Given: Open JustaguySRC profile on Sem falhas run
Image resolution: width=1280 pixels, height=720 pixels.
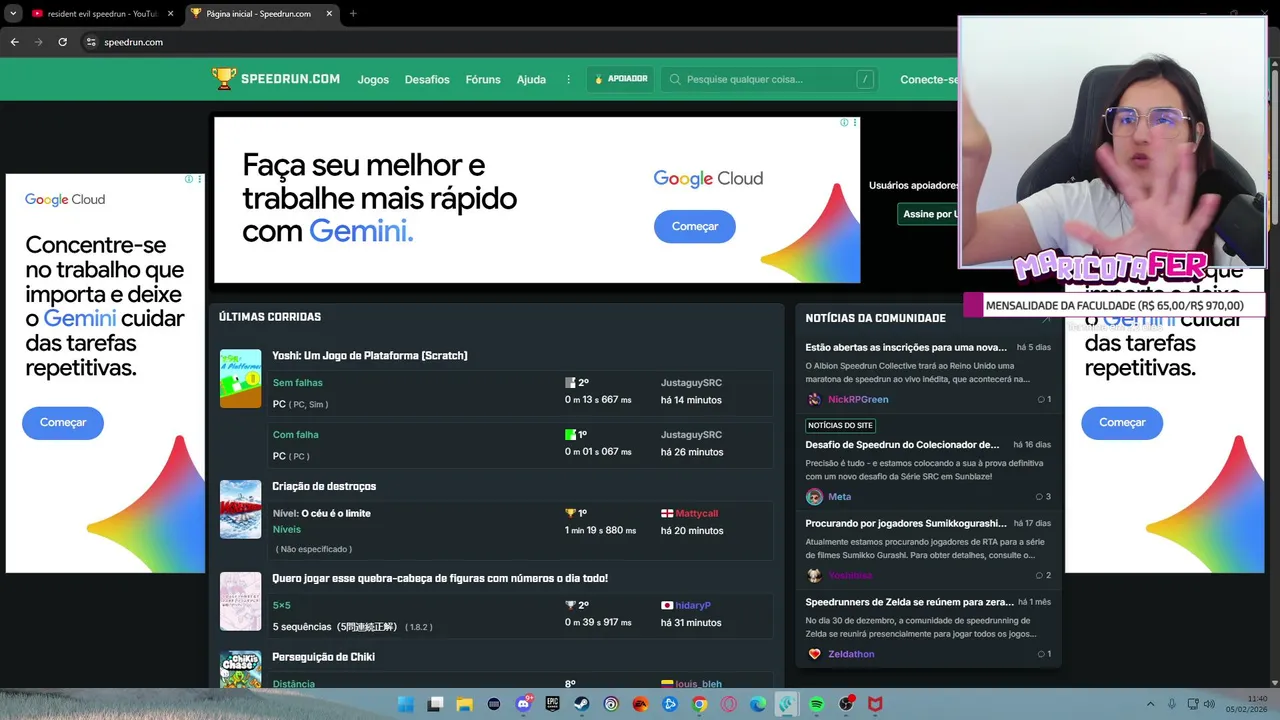Looking at the screenshot, I should (x=691, y=383).
